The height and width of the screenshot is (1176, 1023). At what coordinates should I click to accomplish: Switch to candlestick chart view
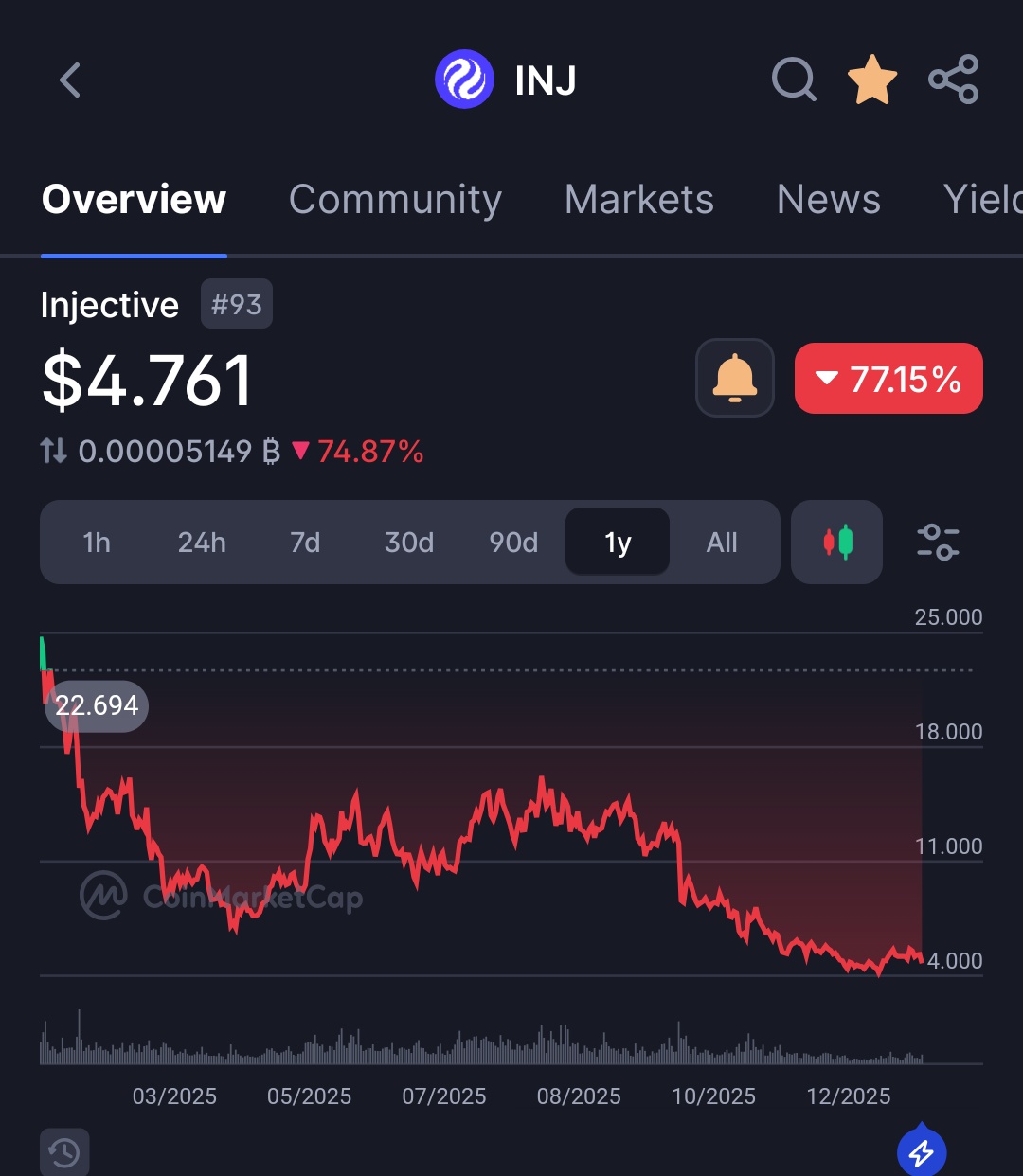point(836,543)
